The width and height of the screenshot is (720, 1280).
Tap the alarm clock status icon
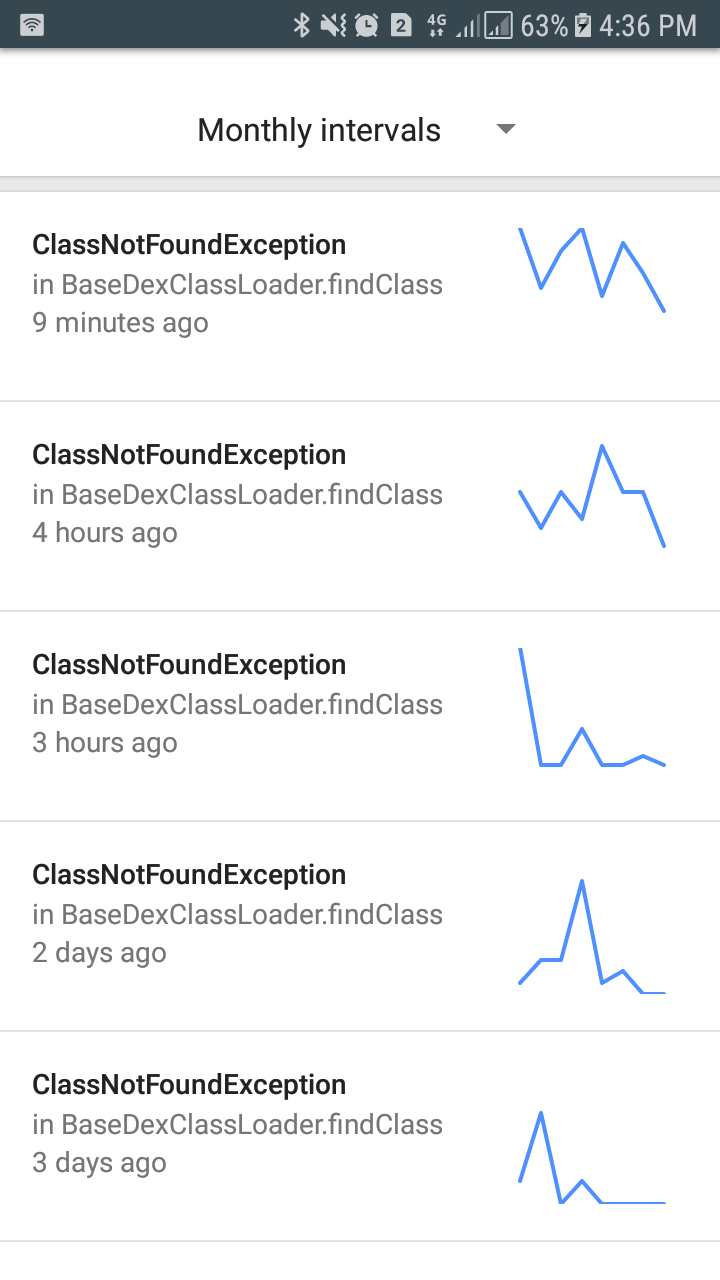[366, 25]
